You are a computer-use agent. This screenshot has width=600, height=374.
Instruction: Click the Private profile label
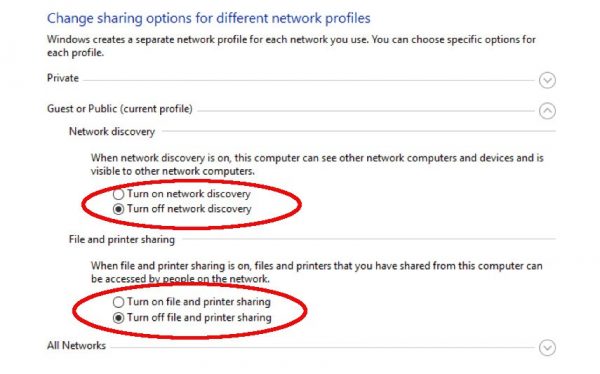click(x=63, y=78)
